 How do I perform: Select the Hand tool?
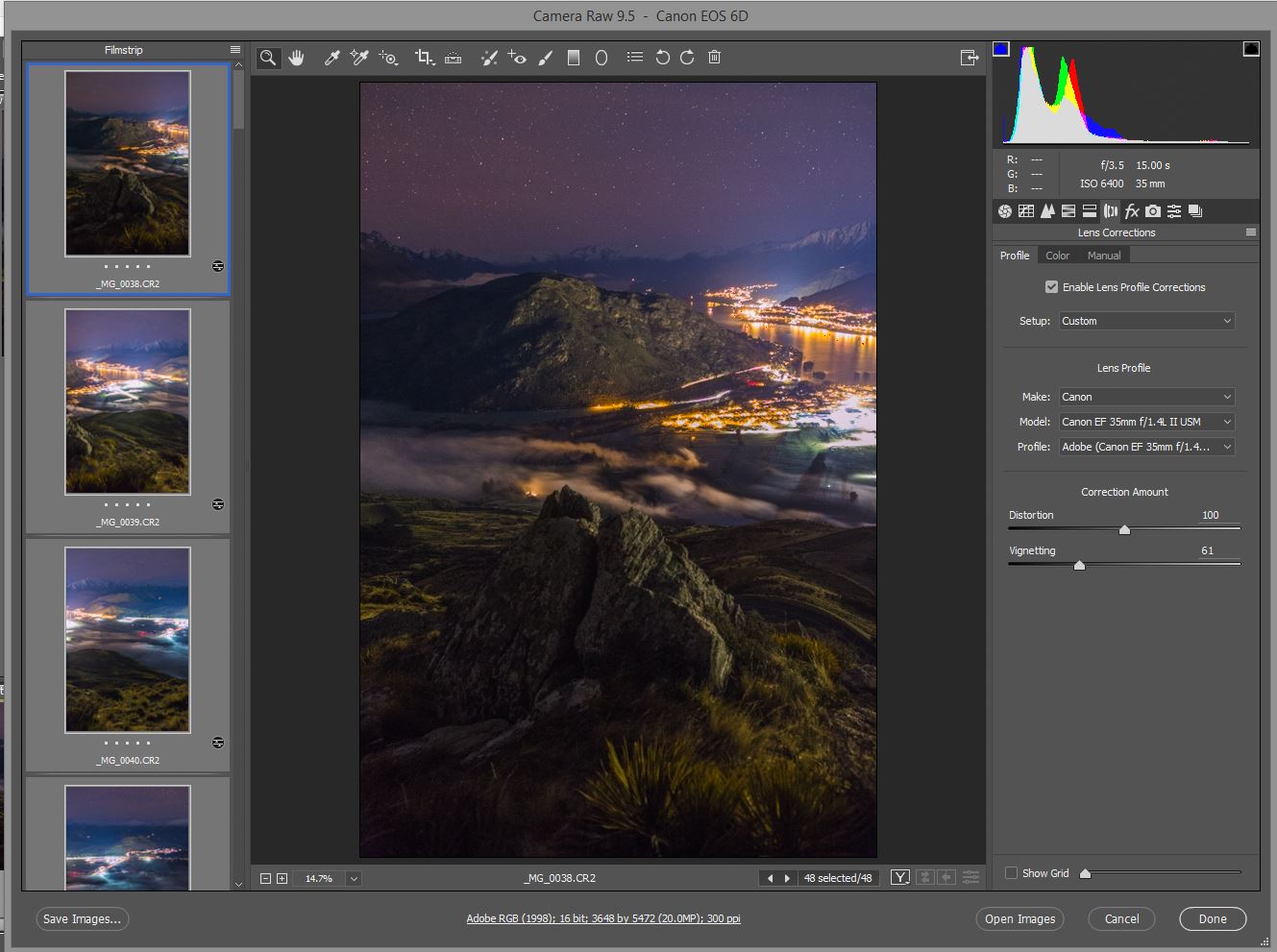296,58
